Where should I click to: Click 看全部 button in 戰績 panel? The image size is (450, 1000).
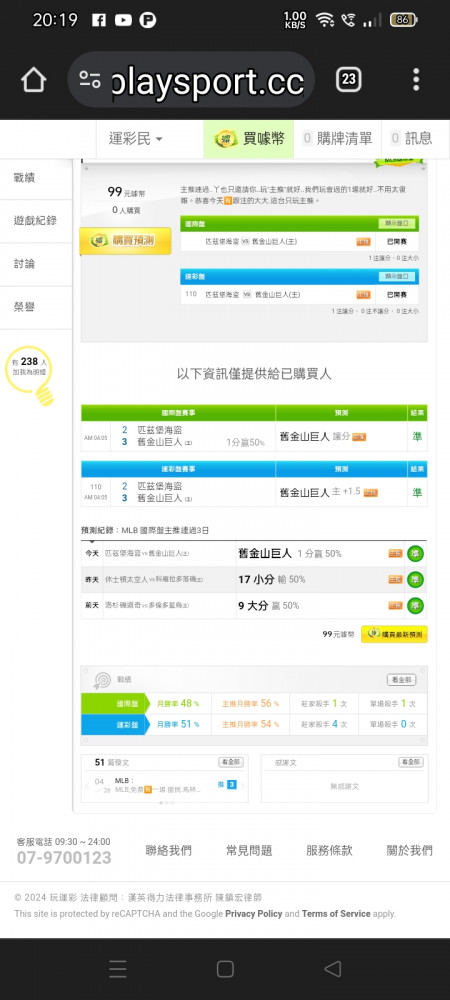click(x=402, y=680)
